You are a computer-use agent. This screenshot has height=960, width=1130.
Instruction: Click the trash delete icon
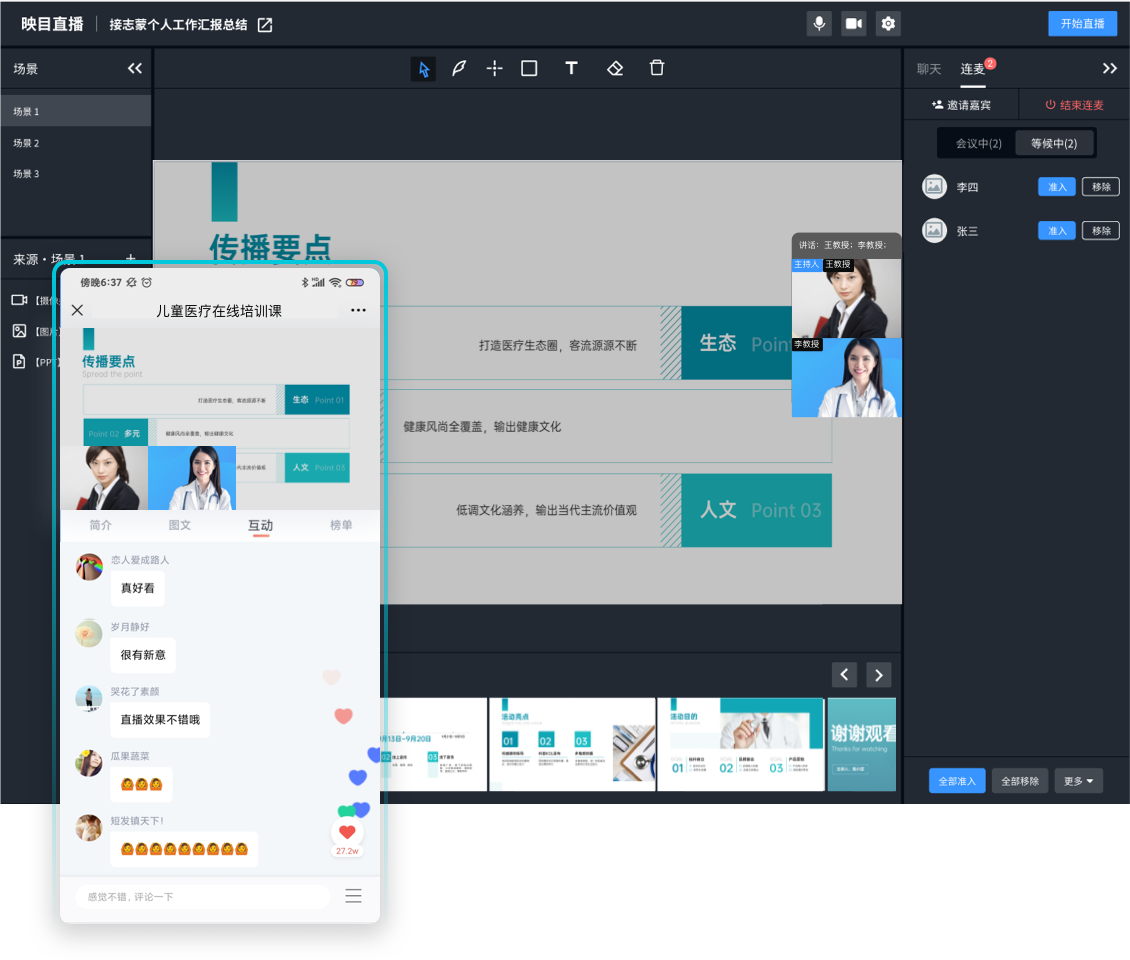(657, 69)
